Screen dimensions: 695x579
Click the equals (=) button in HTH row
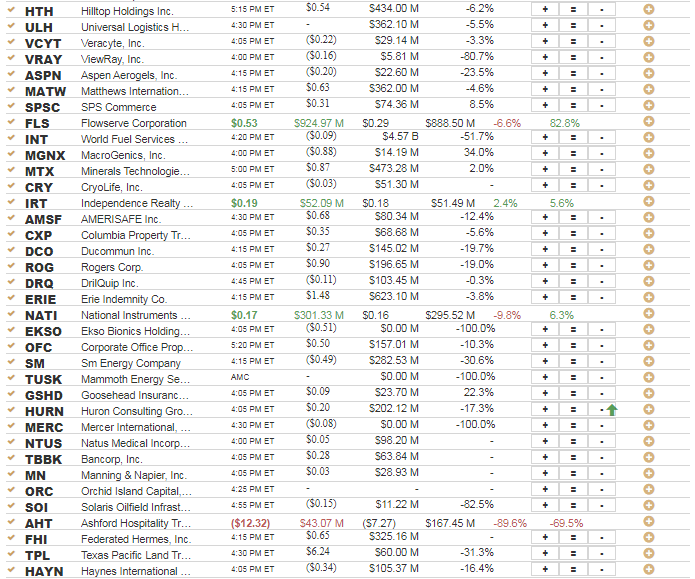tap(573, 9)
